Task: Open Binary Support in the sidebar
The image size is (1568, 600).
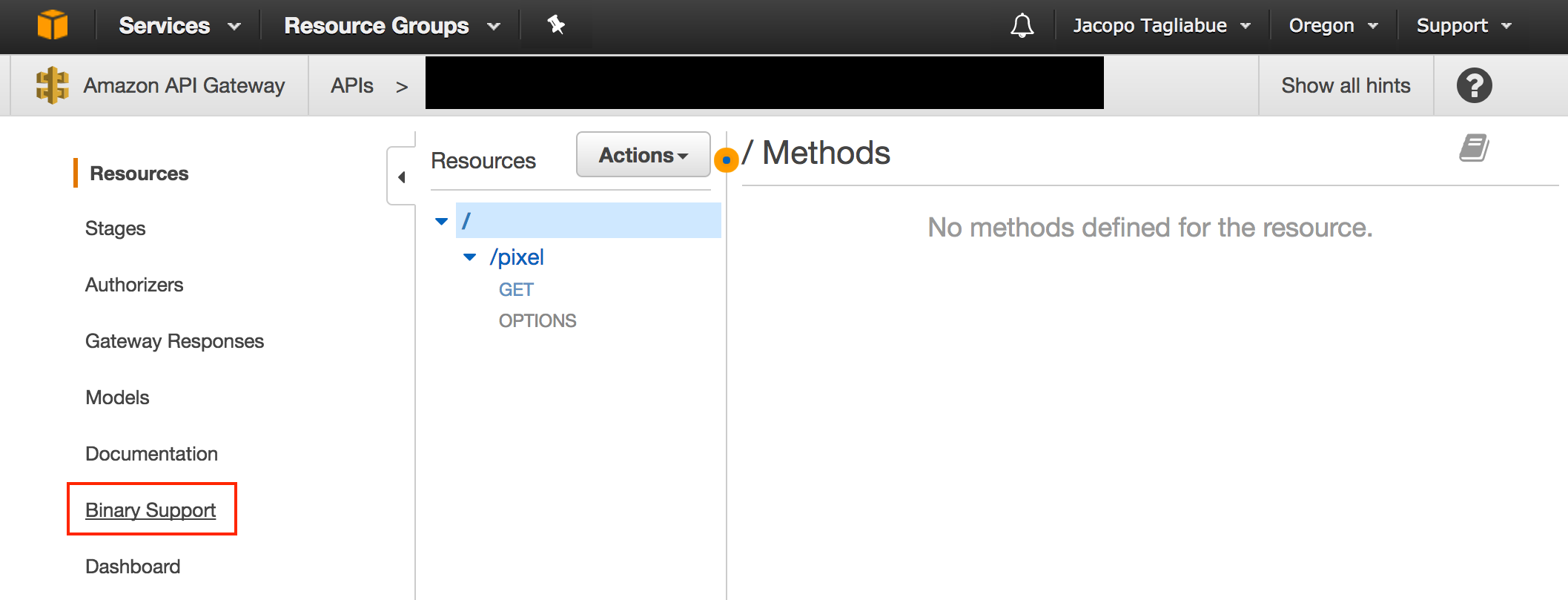Action: pyautogui.click(x=150, y=510)
